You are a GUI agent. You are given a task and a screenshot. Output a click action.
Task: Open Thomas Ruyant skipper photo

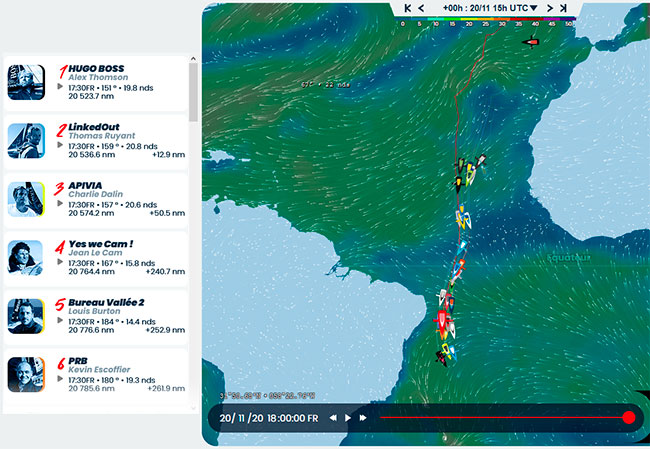coord(26,141)
